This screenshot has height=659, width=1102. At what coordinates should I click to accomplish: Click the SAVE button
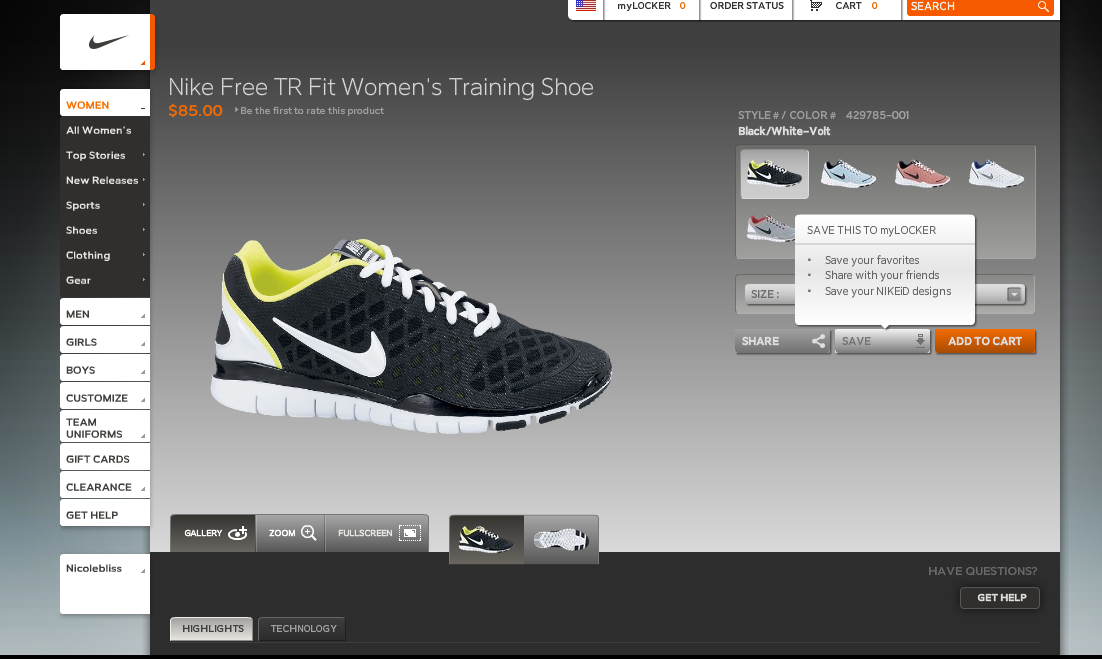882,341
